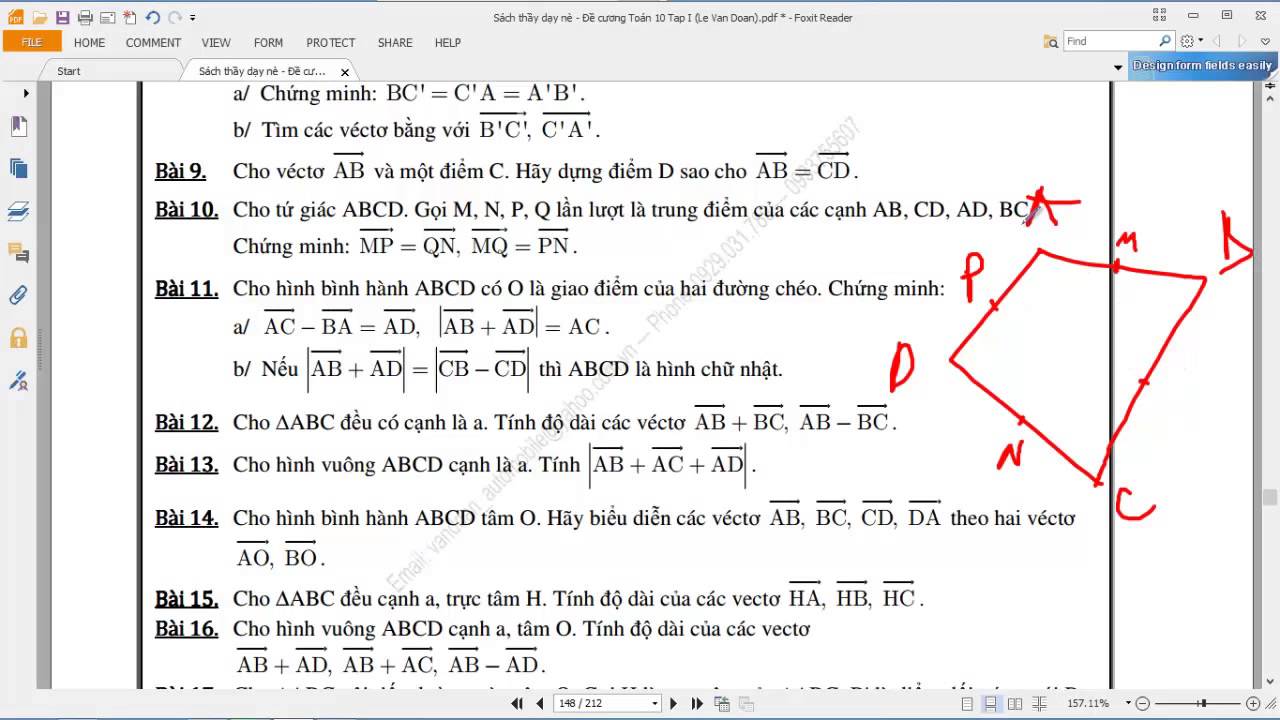Viewport: 1280px width, 720px height.
Task: Open the Security lock panel
Action: [18, 338]
